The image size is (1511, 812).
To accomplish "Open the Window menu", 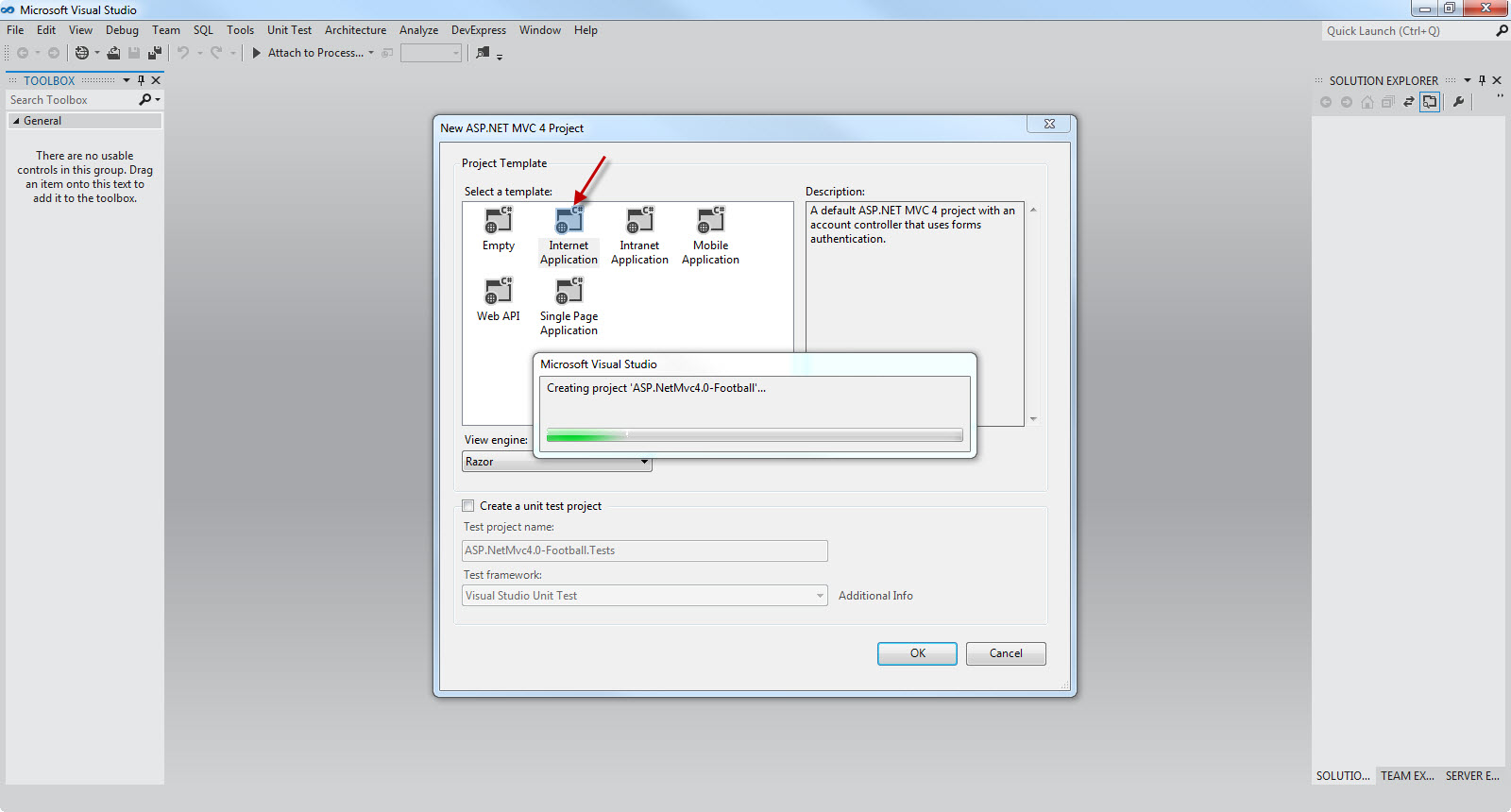I will click(539, 30).
